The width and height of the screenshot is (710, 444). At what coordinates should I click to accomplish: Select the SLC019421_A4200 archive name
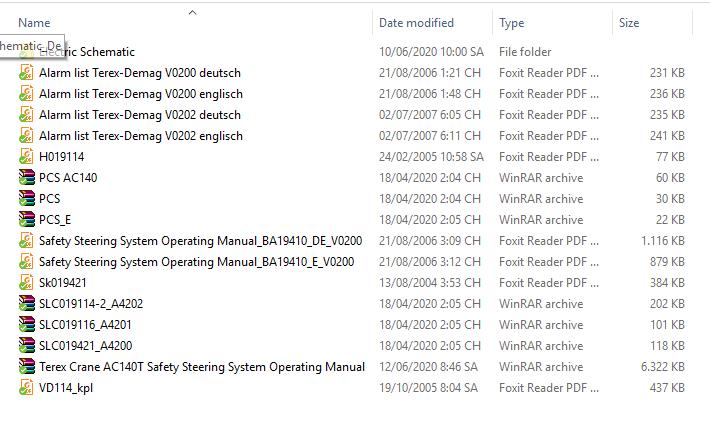click(x=86, y=346)
